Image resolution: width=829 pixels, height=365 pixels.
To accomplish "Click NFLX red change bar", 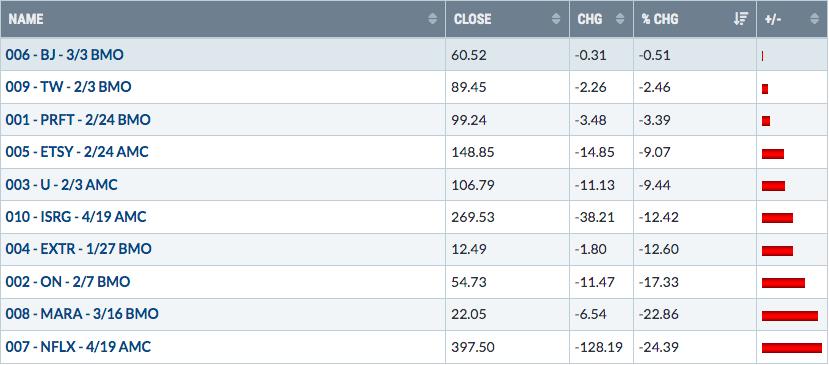I will (x=792, y=348).
